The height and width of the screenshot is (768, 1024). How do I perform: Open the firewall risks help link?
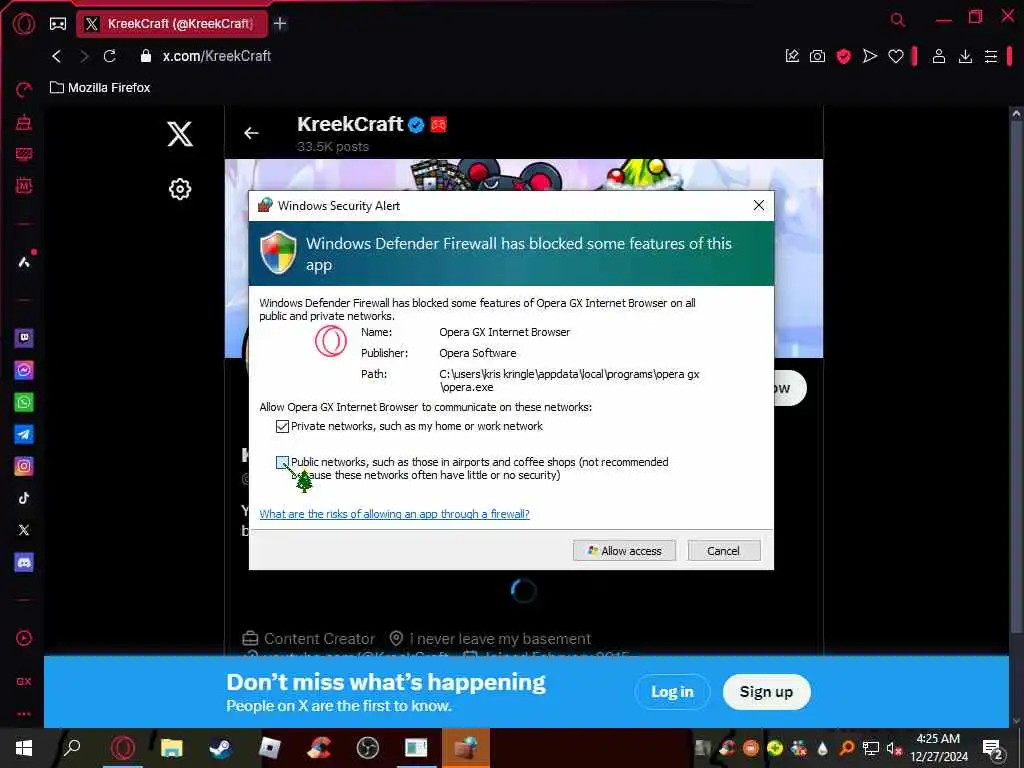click(394, 514)
